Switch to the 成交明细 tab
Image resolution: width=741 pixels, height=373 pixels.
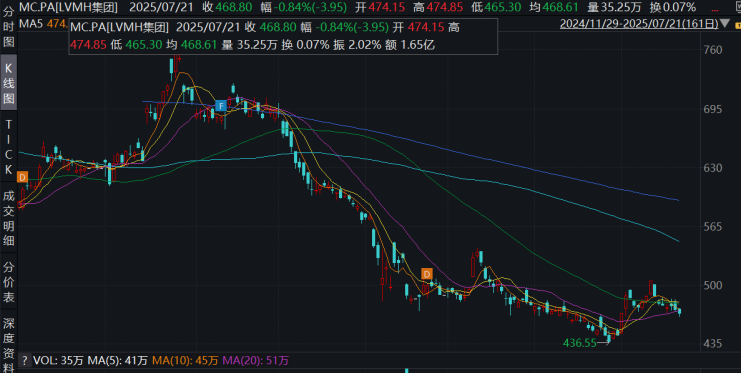(x=9, y=218)
